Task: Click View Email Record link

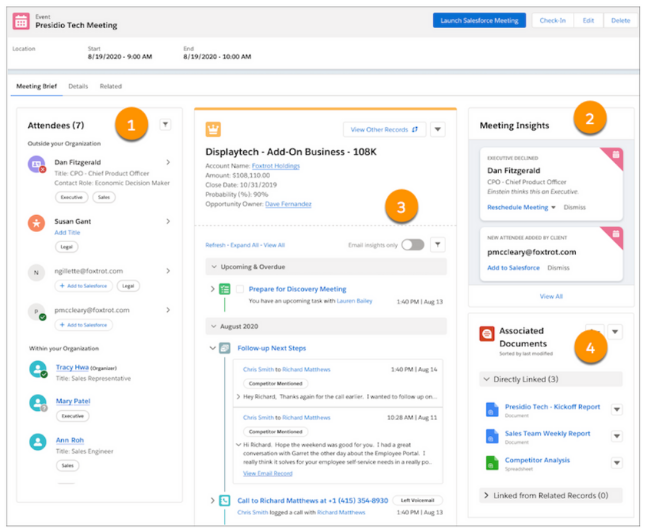Action: pyautogui.click(x=267, y=474)
